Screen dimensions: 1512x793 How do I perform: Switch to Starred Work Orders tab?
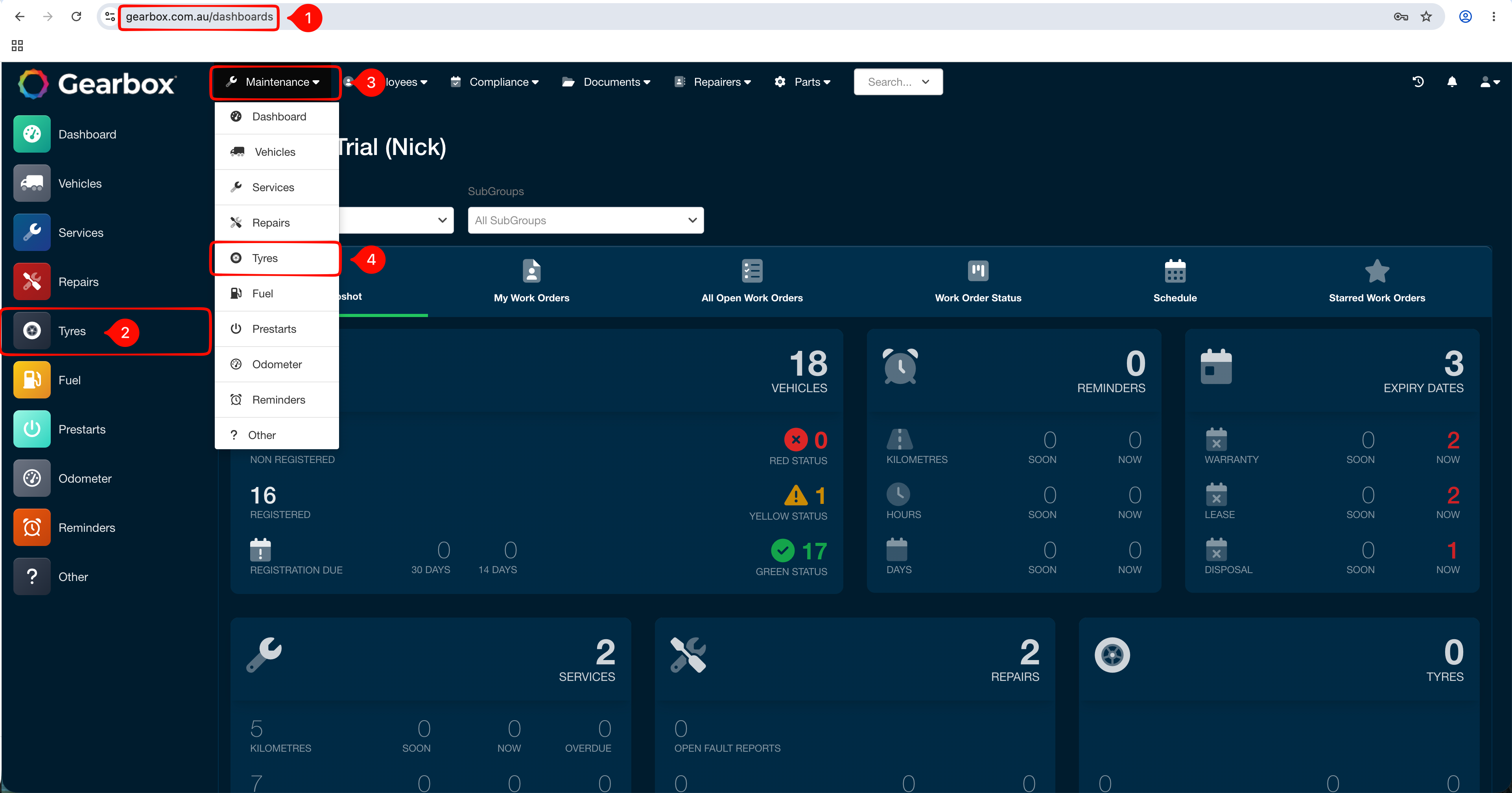pyautogui.click(x=1377, y=281)
